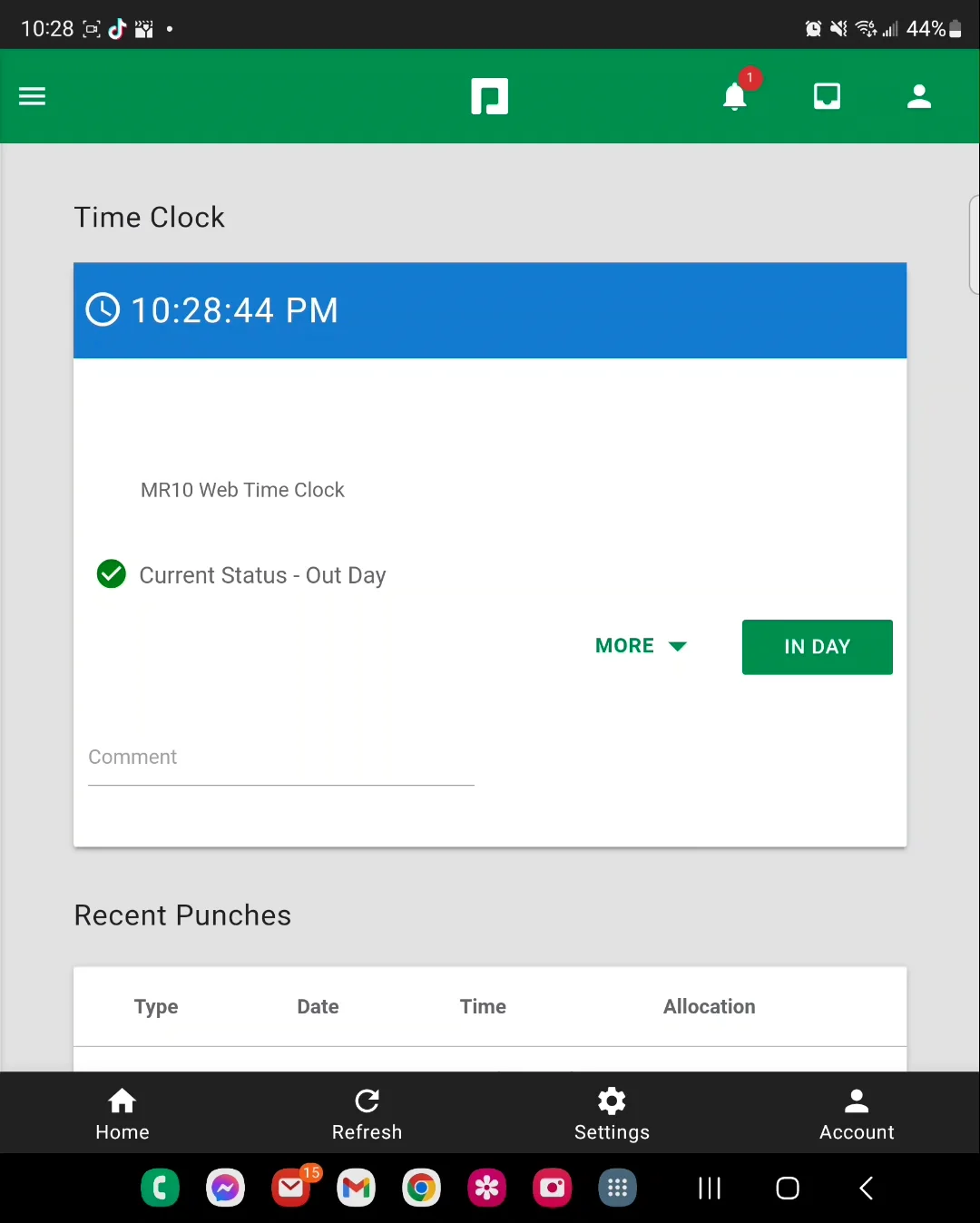The image size is (980, 1223).
Task: Click the Recent Punches heading
Action: (182, 915)
